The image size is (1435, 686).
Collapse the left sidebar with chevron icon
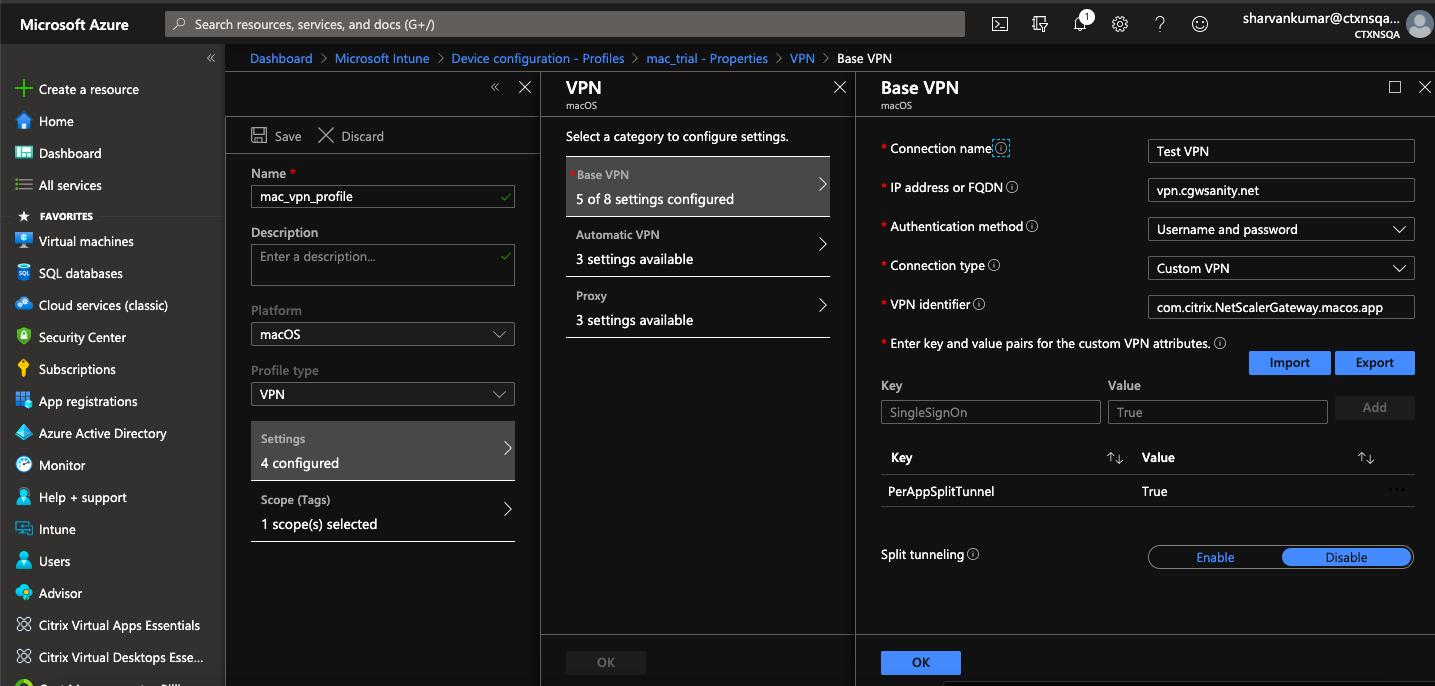tap(211, 59)
